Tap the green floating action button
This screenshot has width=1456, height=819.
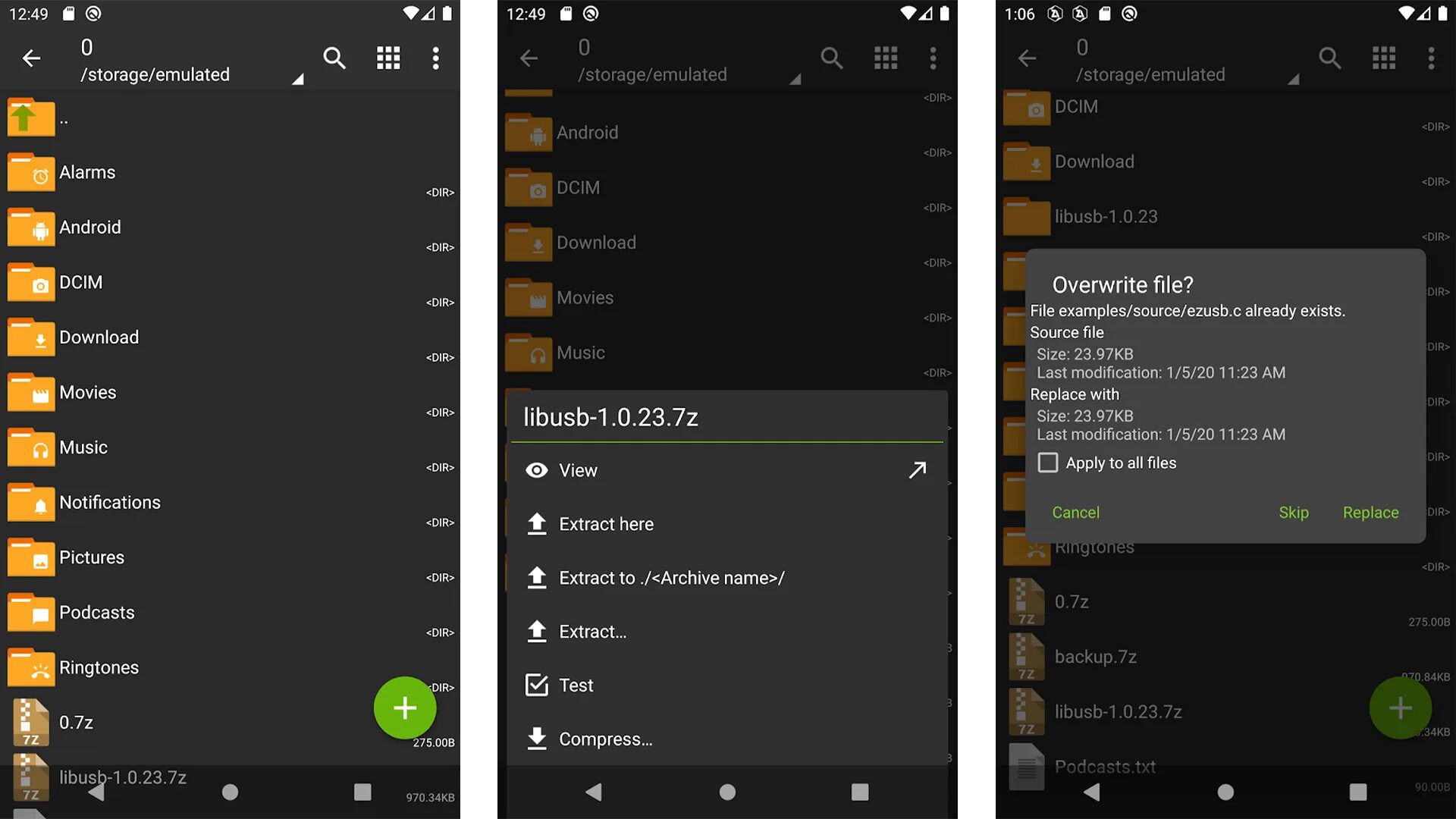[405, 709]
